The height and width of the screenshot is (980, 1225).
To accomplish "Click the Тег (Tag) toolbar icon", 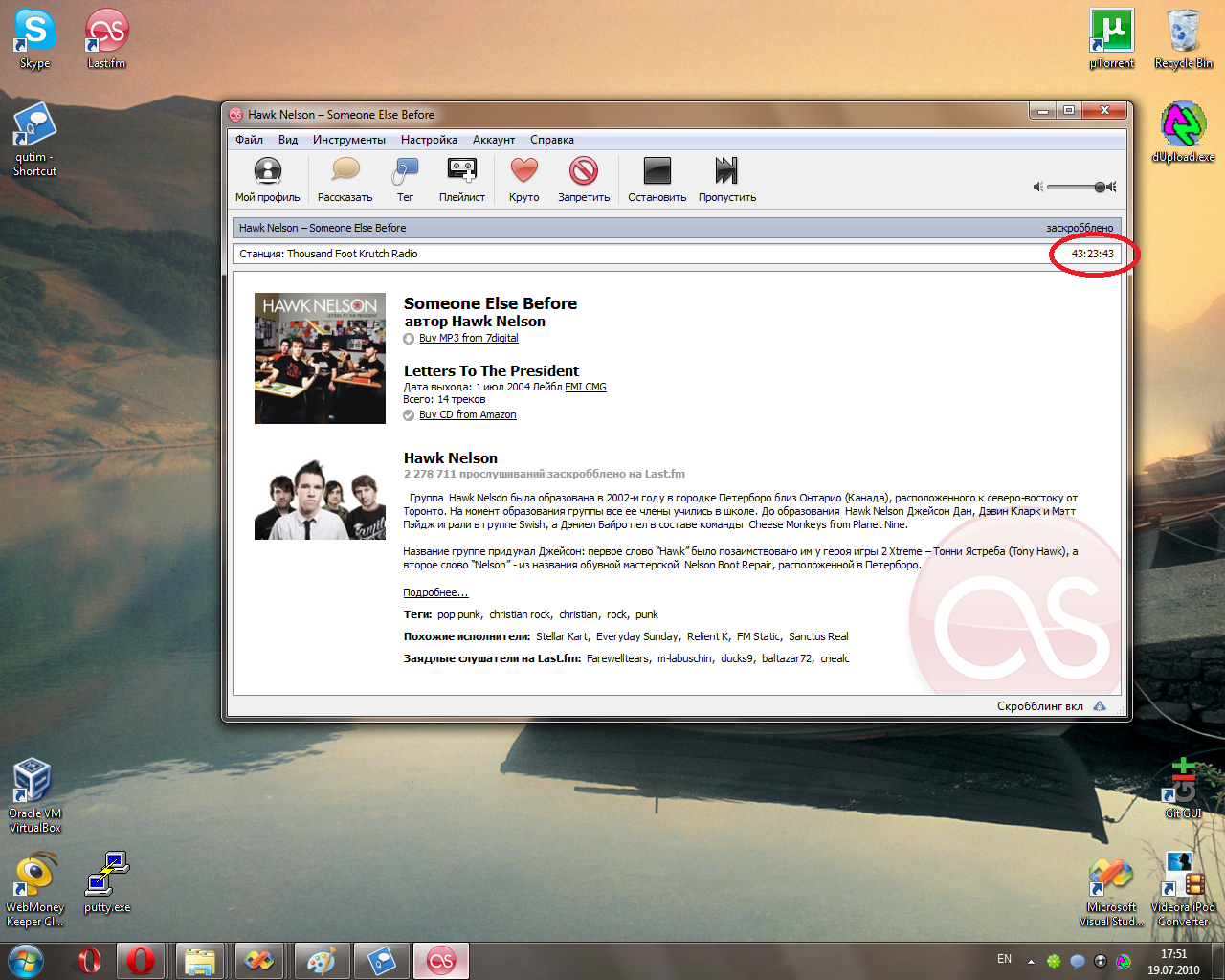I will pos(405,180).
